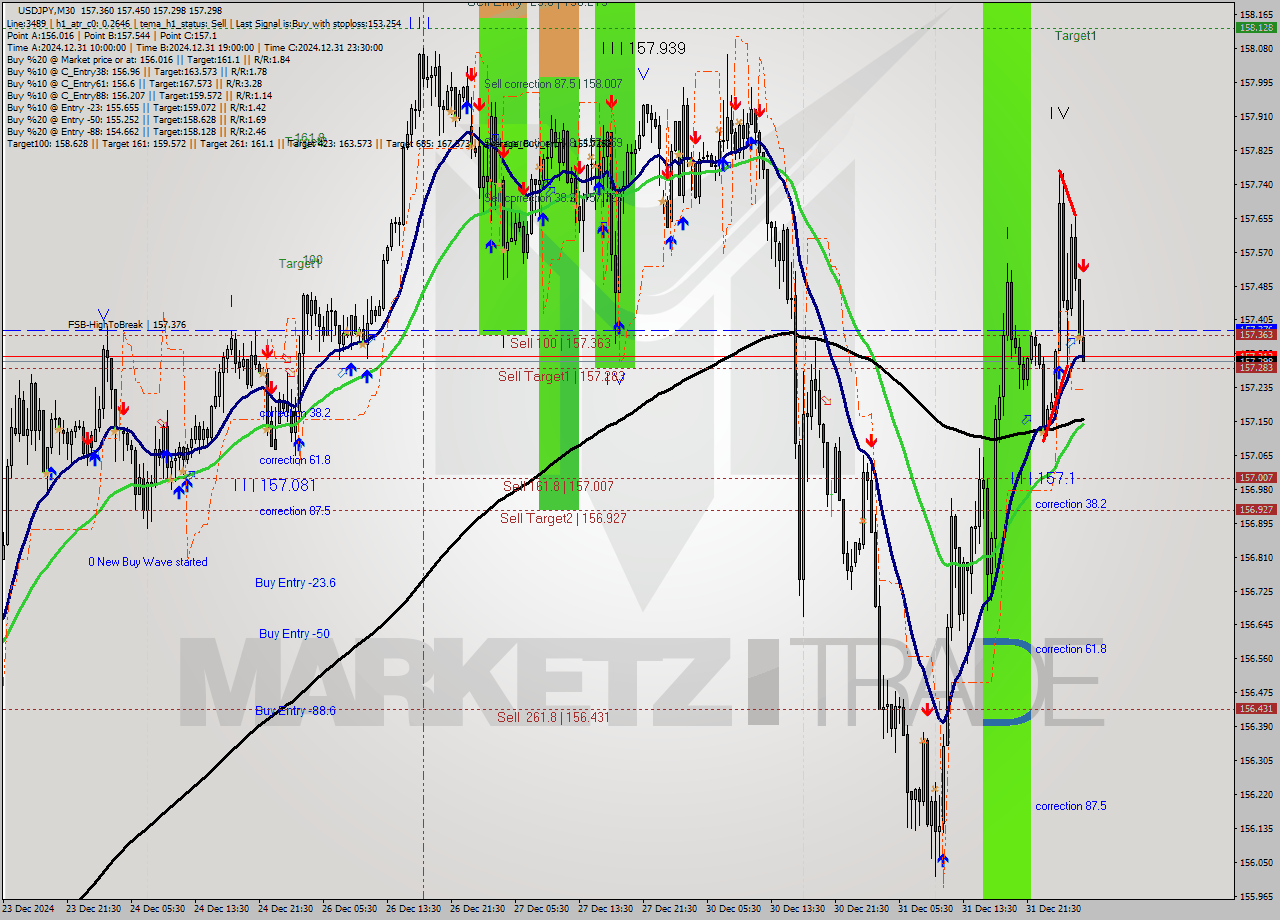This screenshot has height=920, width=1280.
Task: Click the red 156.927 price axis tag
Action: (x=1256, y=509)
